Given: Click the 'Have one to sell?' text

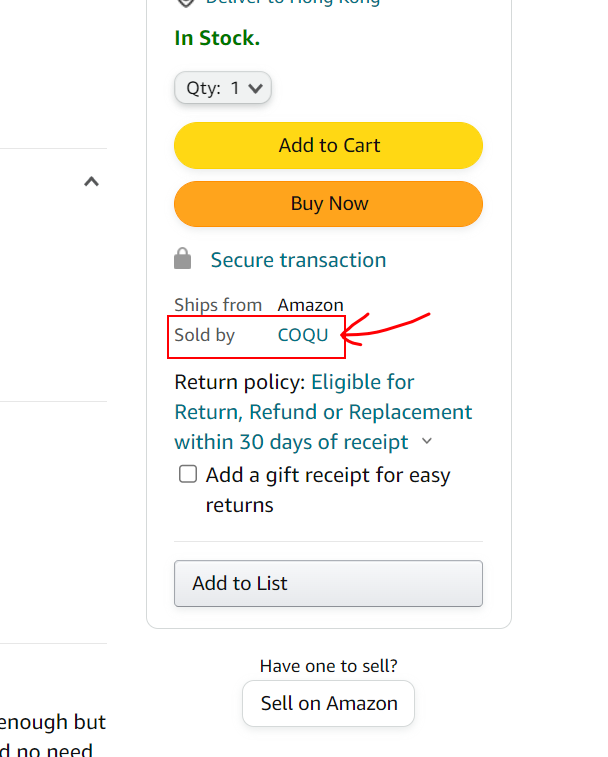Looking at the screenshot, I should click(x=328, y=666).
